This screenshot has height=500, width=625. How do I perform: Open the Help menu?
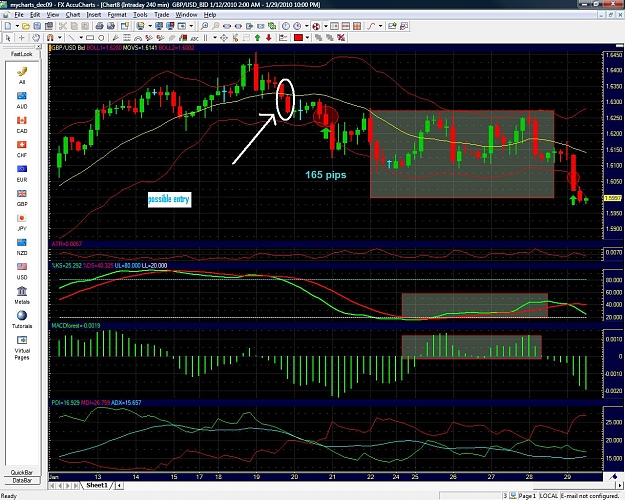[x=210, y=15]
